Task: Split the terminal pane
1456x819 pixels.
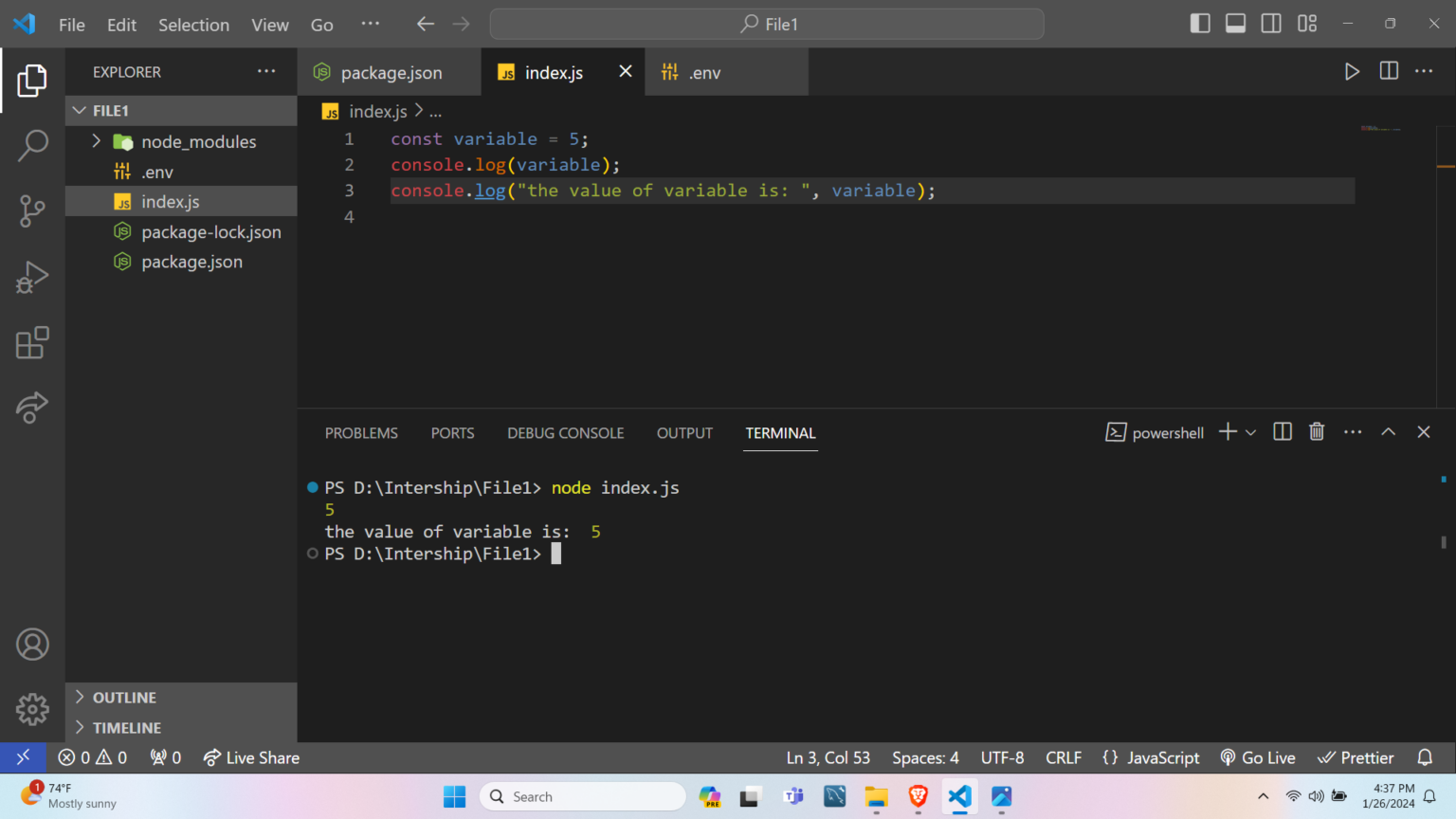Action: click(x=1282, y=431)
